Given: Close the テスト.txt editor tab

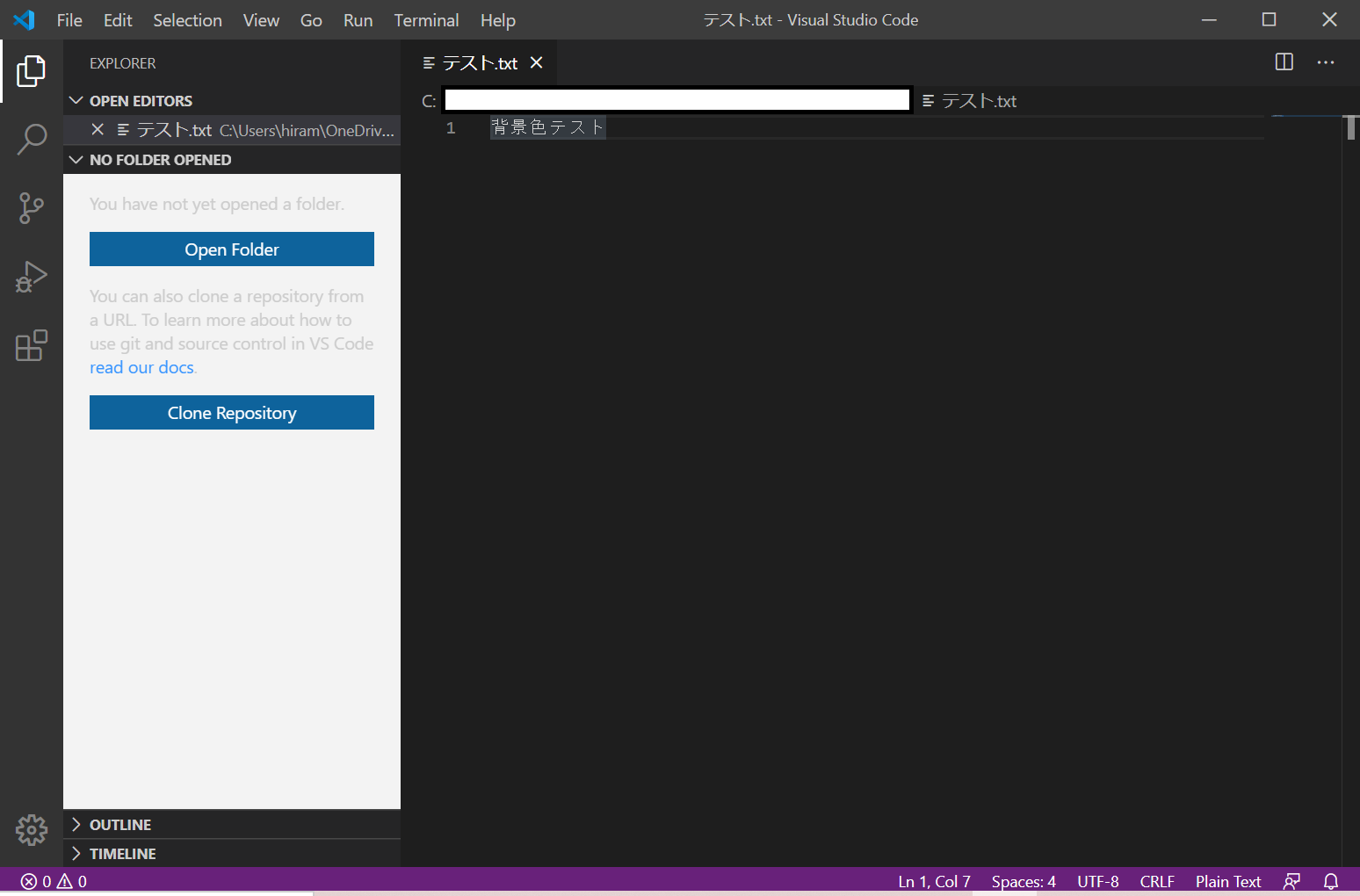Looking at the screenshot, I should [x=537, y=62].
